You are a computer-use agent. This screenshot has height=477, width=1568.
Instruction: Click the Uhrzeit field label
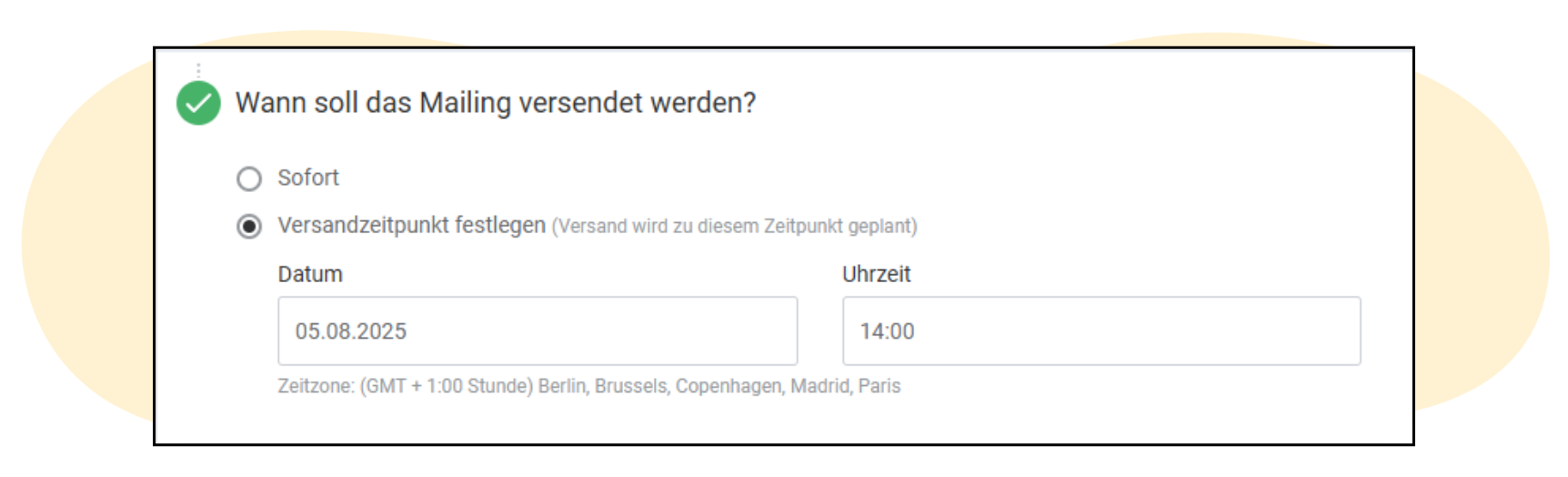coord(876,274)
